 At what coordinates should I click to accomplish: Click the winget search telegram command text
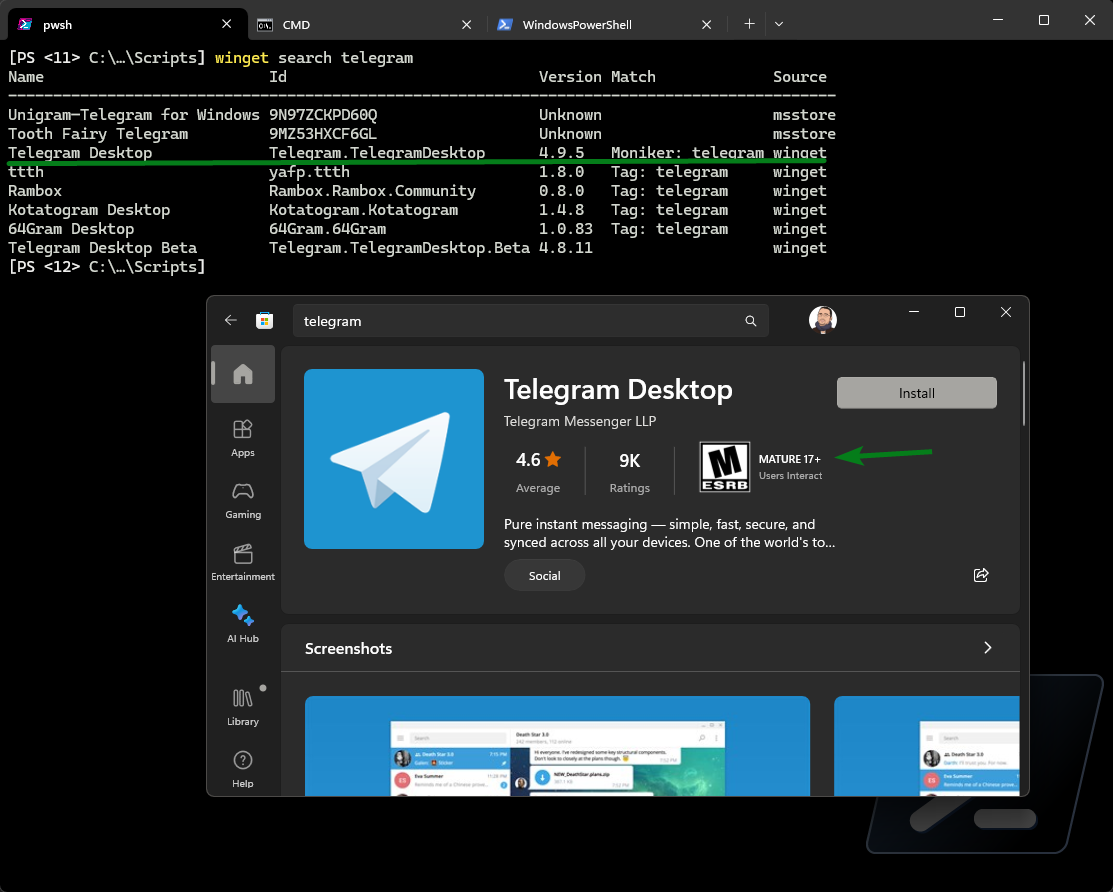[x=314, y=57]
